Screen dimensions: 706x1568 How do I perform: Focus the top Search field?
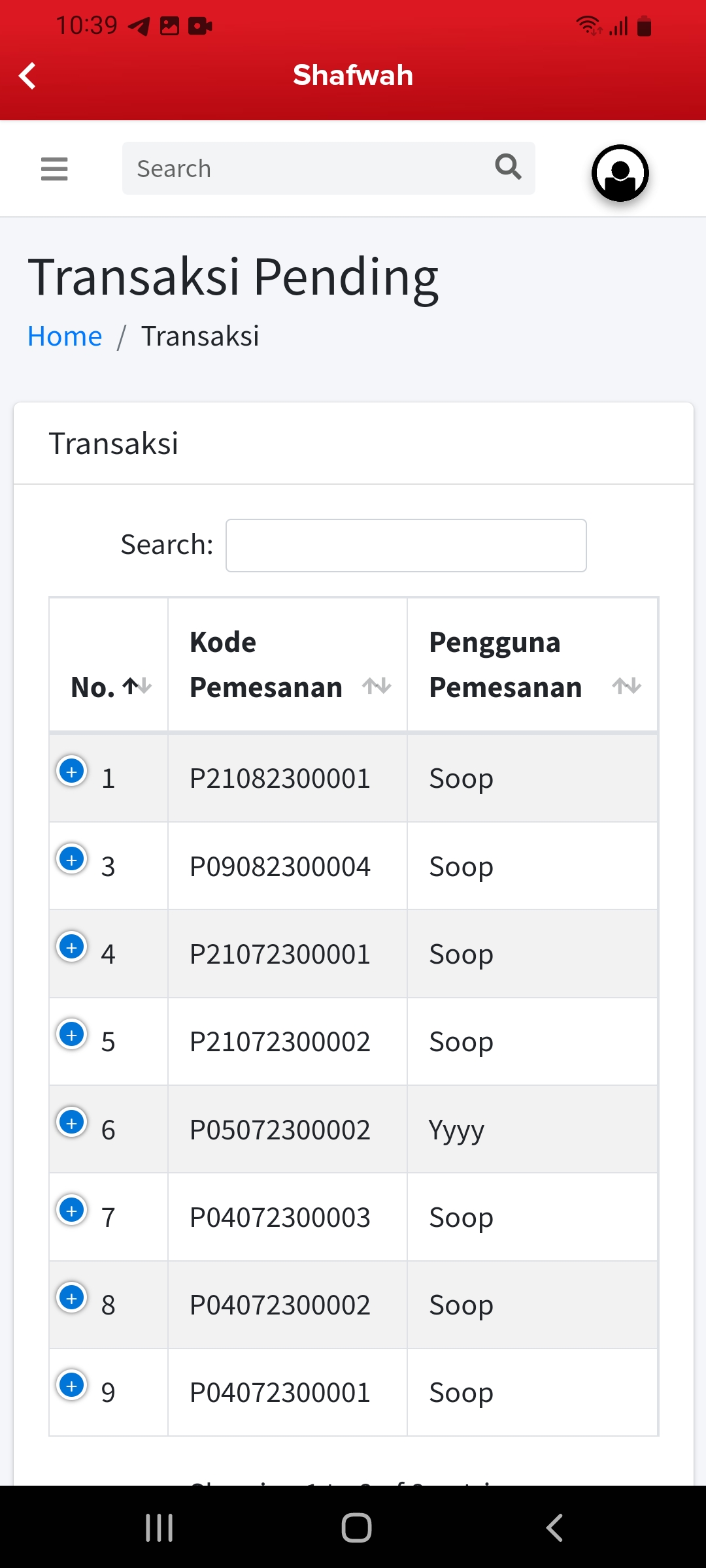tap(307, 169)
